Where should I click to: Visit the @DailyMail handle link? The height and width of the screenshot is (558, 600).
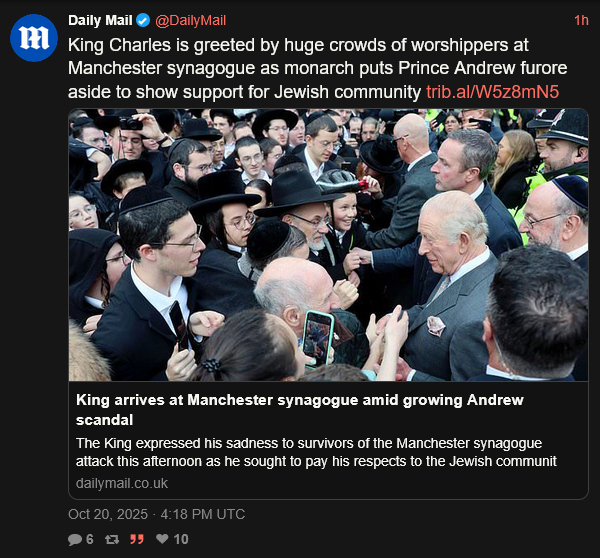[x=191, y=20]
